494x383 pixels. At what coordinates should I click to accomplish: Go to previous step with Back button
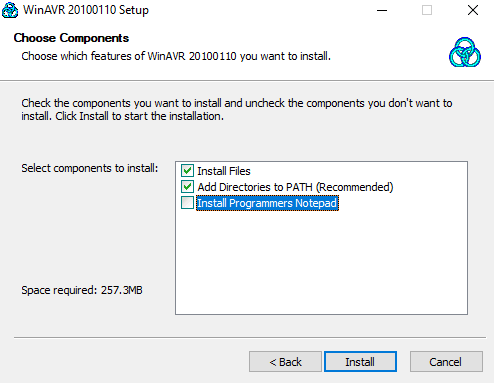(285, 362)
